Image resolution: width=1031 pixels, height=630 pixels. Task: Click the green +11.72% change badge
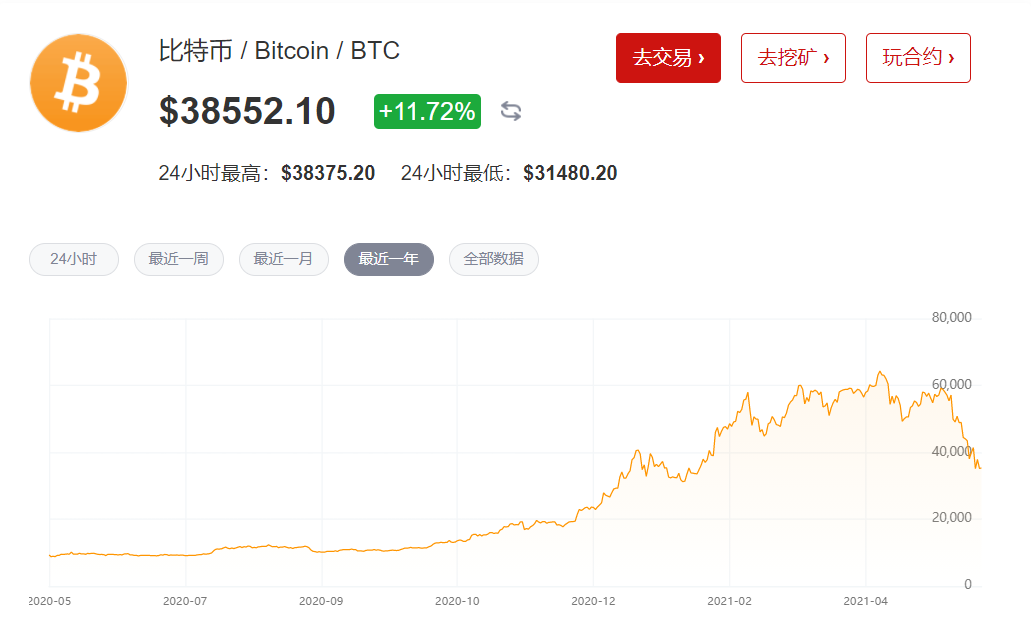pyautogui.click(x=426, y=112)
